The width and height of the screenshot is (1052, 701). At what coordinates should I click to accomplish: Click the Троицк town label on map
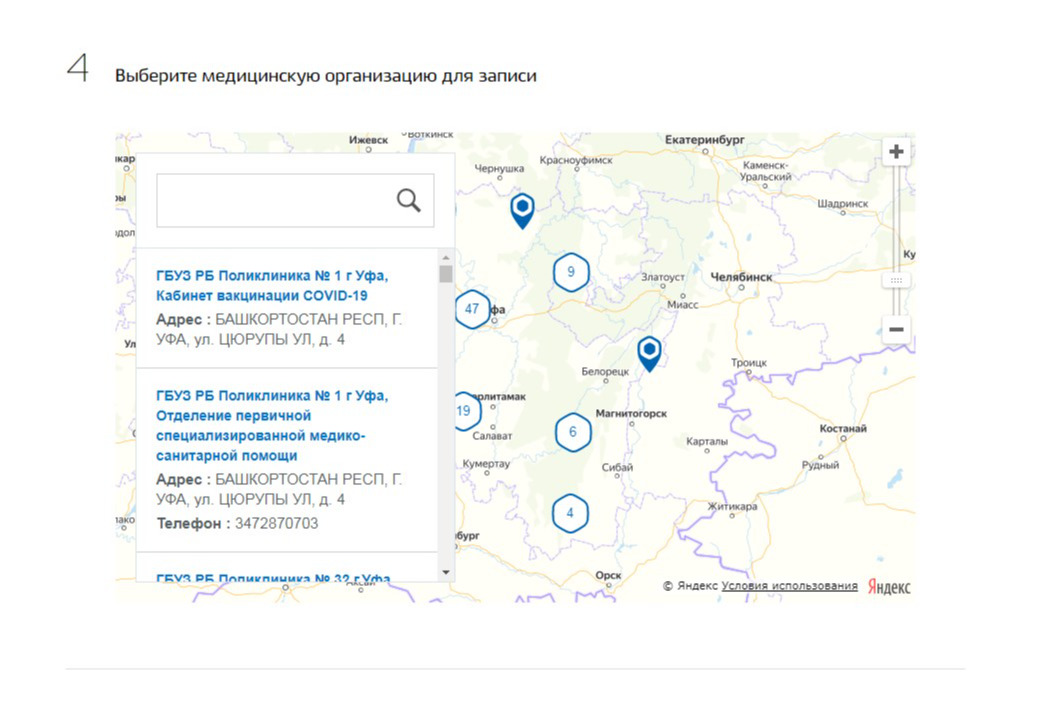(749, 362)
